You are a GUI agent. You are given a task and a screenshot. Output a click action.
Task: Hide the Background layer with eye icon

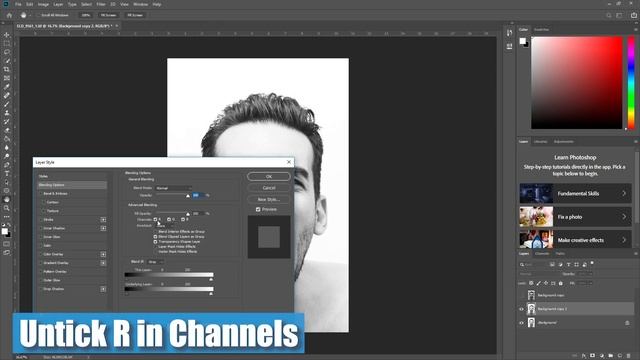pyautogui.click(x=521, y=323)
